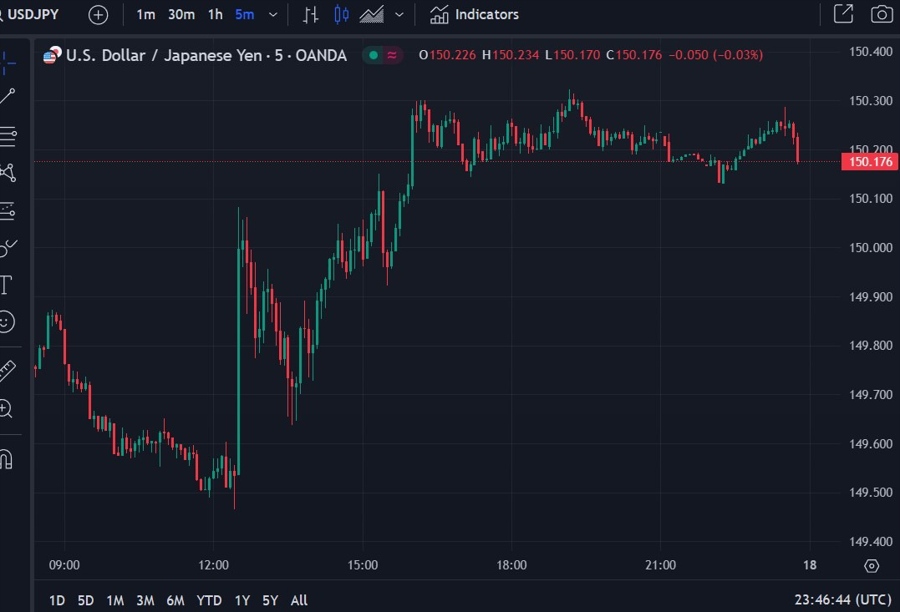This screenshot has width=900, height=612.
Task: Switch chart to candlestick style
Action: pos(341,14)
